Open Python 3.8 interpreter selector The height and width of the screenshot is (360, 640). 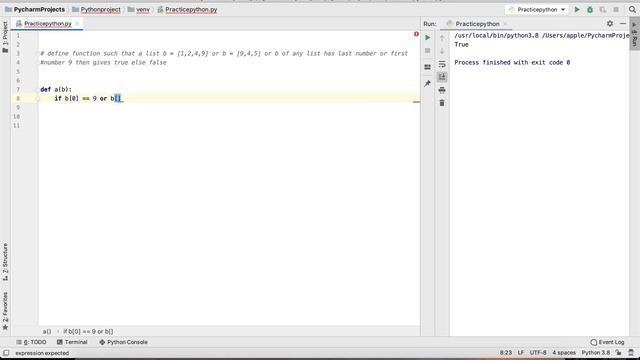(596, 353)
